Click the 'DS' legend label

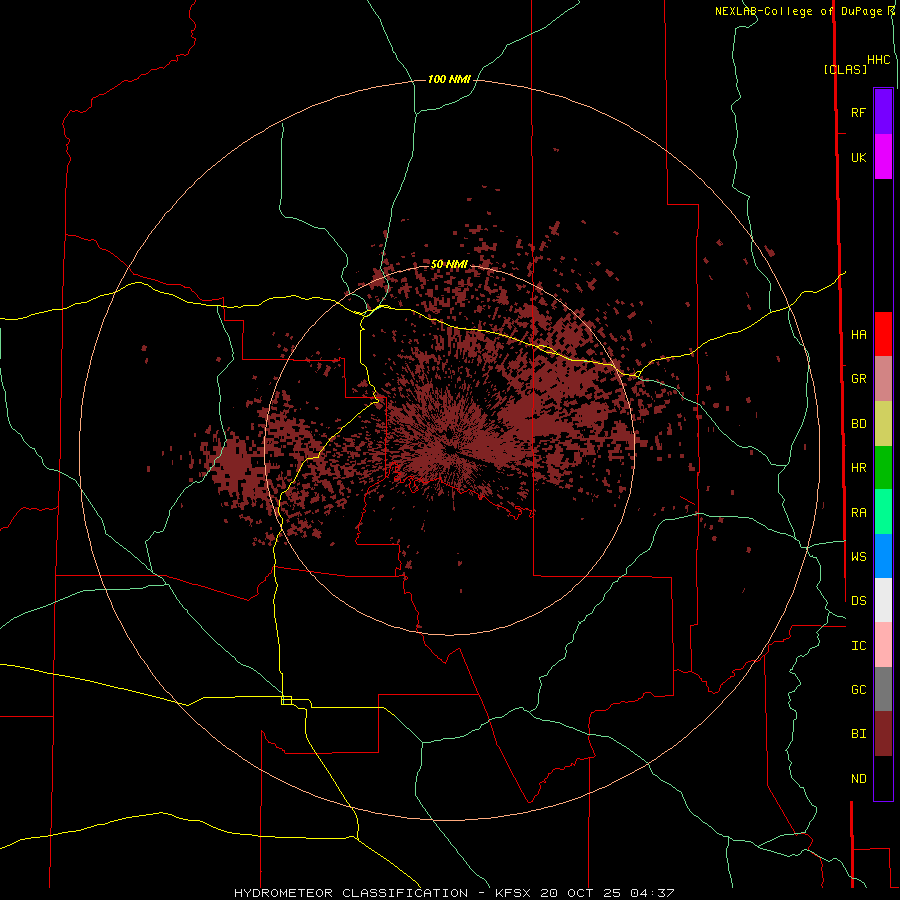pyautogui.click(x=858, y=601)
